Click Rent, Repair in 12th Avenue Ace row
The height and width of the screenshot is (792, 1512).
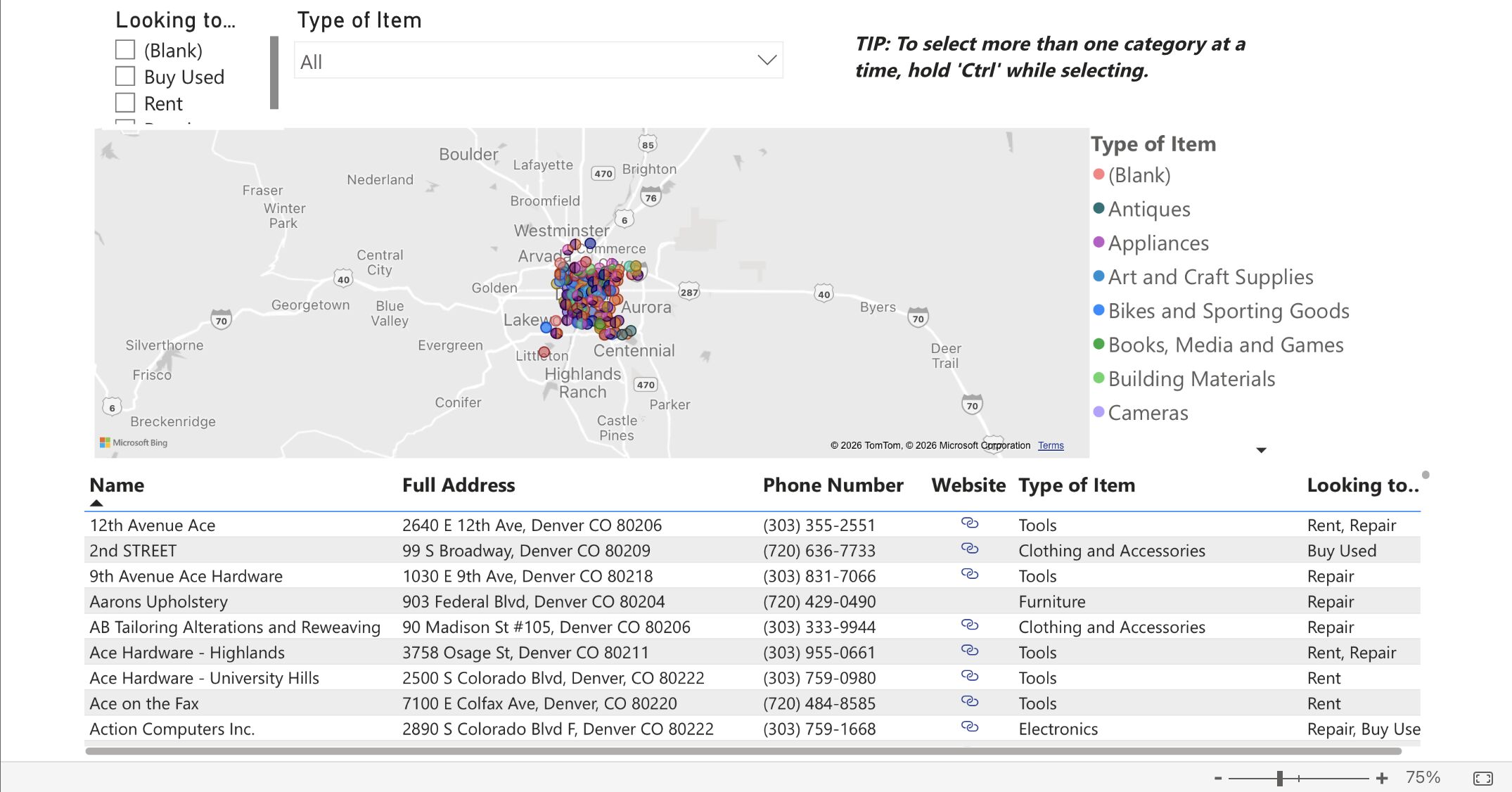click(1352, 525)
